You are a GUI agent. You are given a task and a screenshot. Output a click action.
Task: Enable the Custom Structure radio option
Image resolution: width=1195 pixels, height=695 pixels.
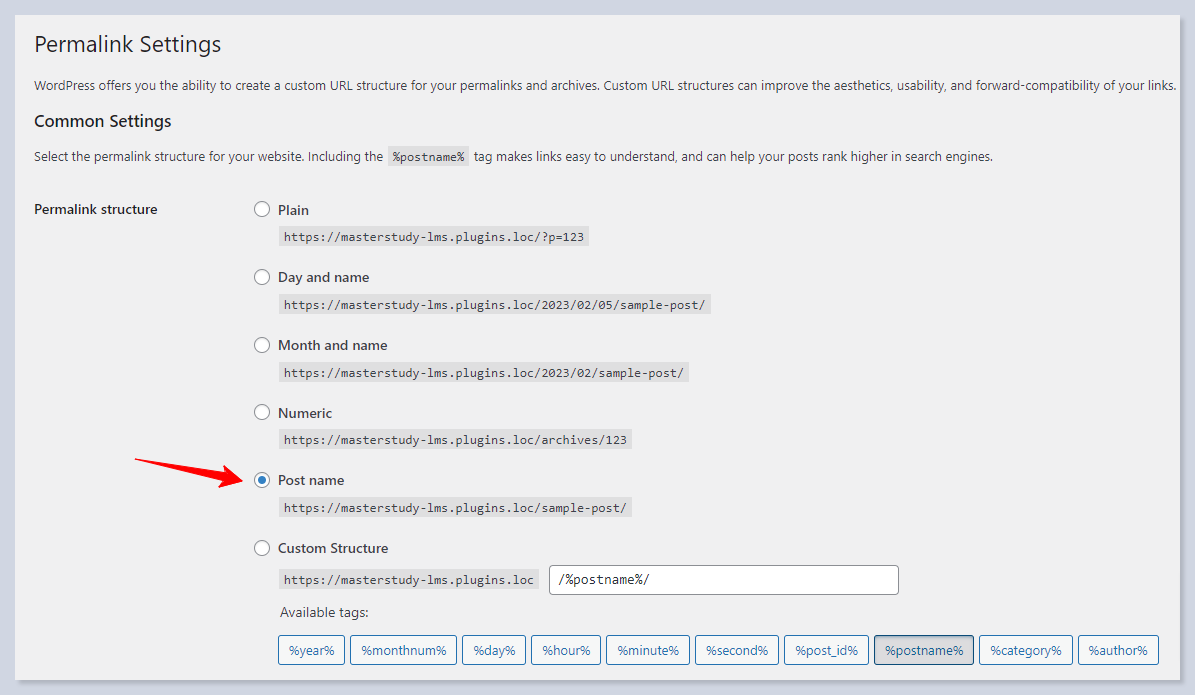262,548
